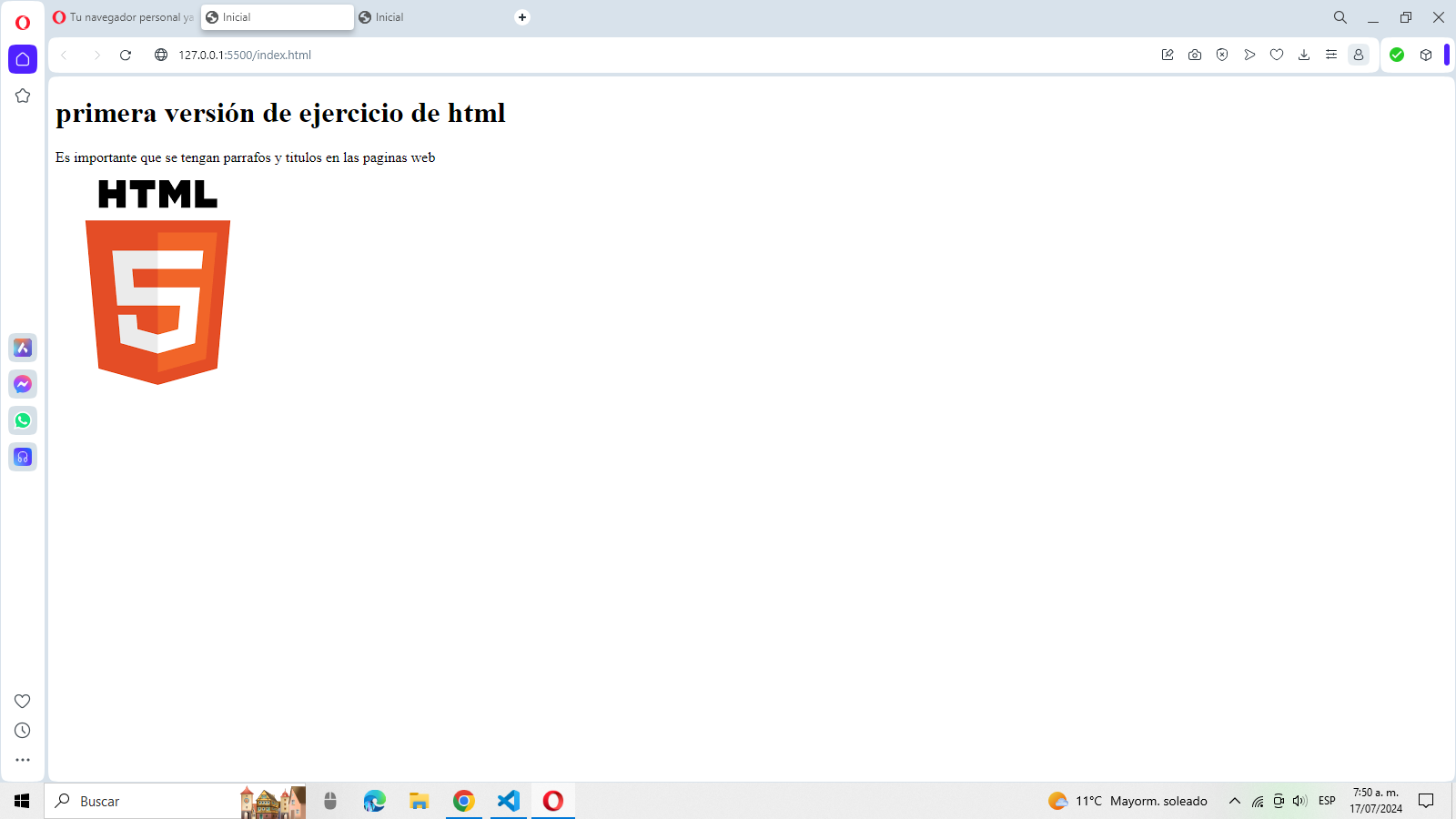Screen dimensions: 1456x819
Task: Open File Explorer from taskbar
Action: (419, 801)
